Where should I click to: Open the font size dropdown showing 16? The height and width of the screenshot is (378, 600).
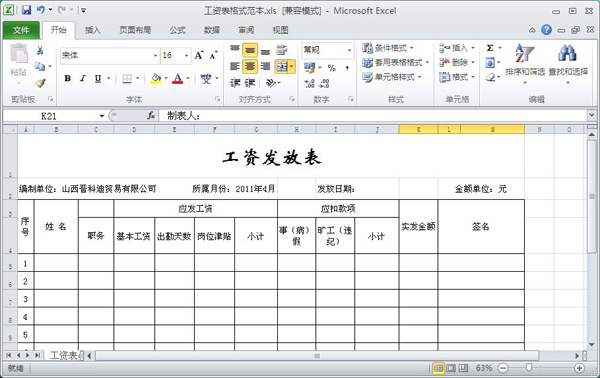click(186, 55)
